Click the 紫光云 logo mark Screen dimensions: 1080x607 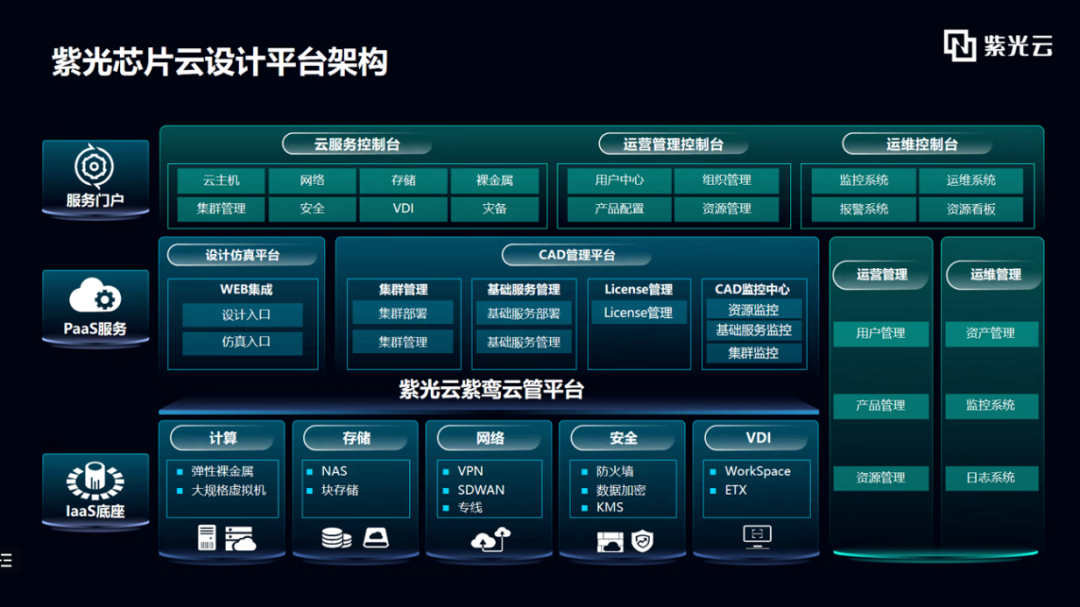point(959,45)
